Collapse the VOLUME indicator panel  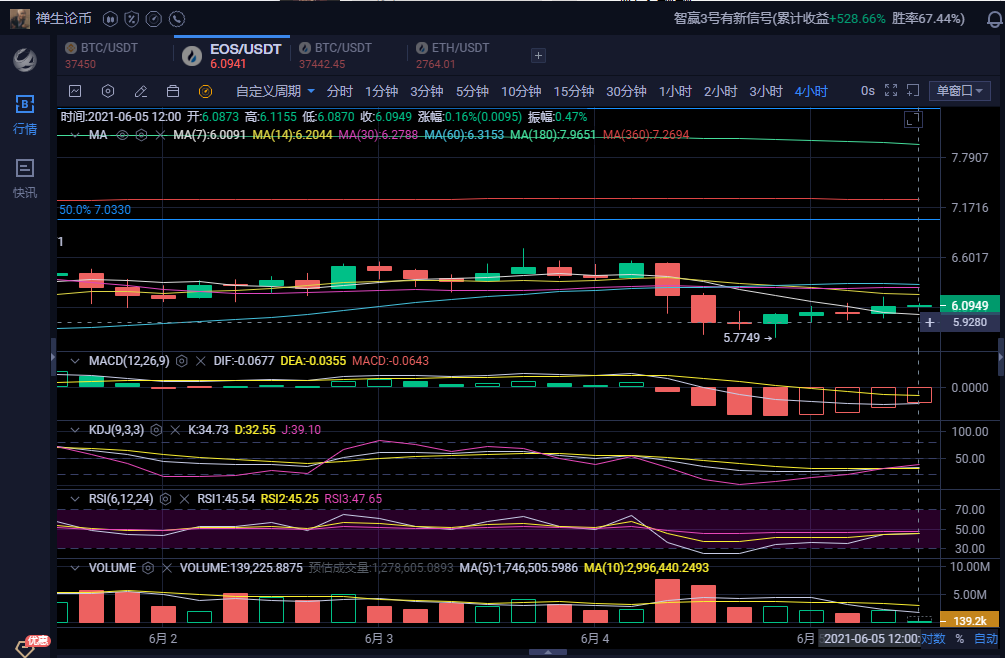click(x=75, y=568)
